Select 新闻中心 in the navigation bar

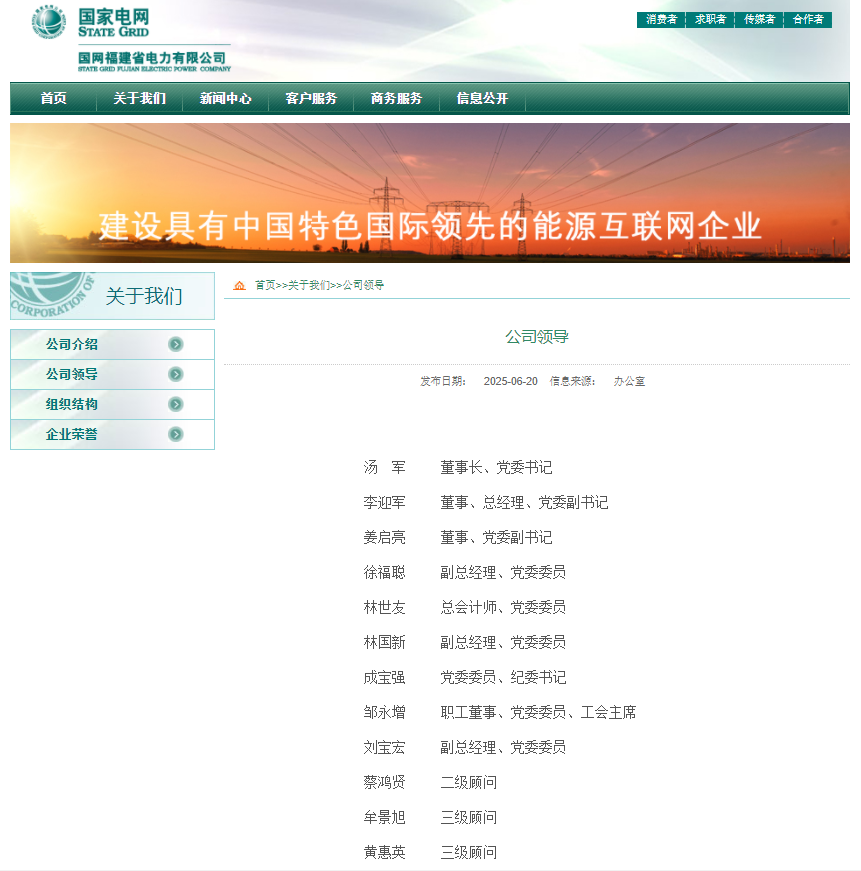coord(225,99)
